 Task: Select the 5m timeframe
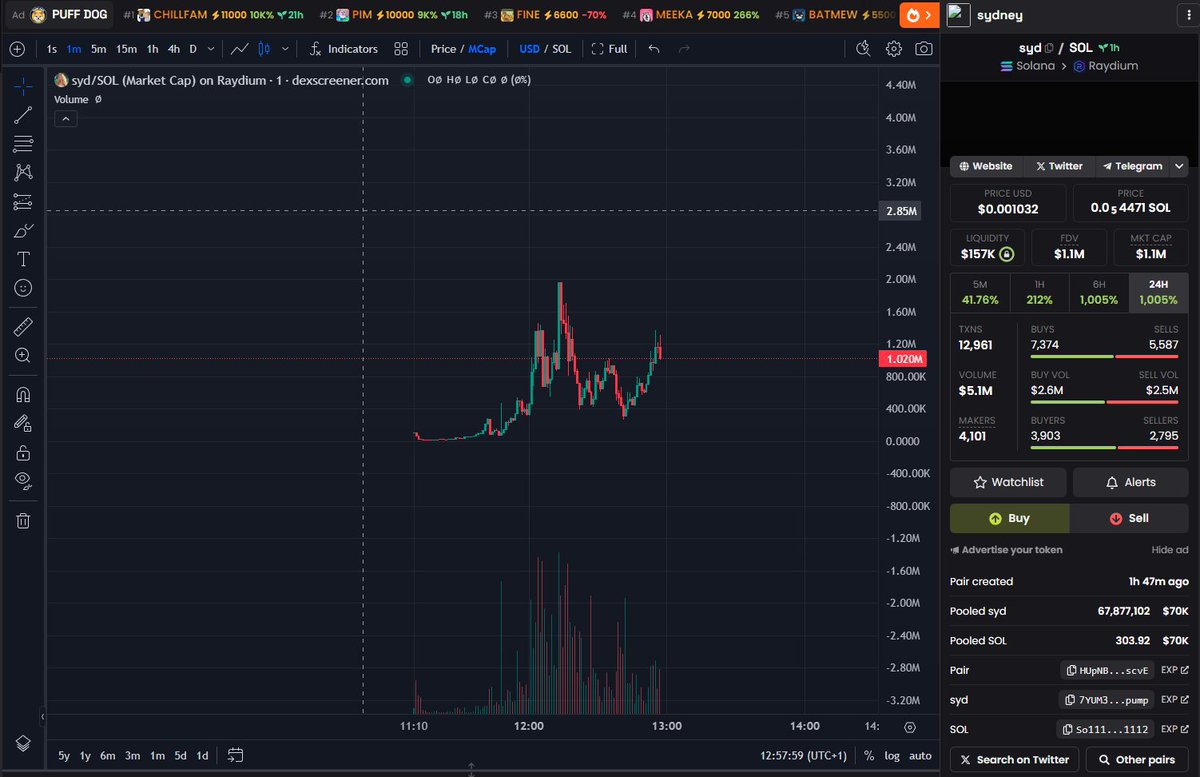[98, 49]
